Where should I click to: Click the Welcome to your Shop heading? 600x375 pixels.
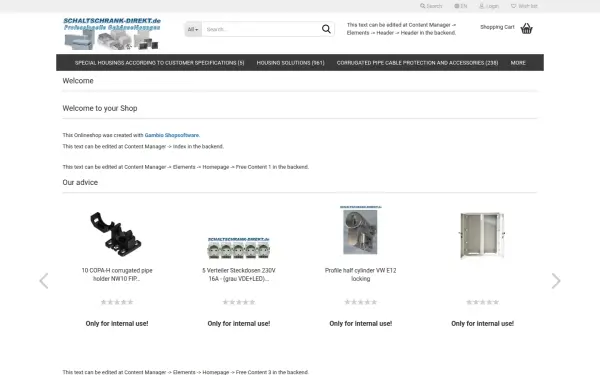[x=100, y=108]
